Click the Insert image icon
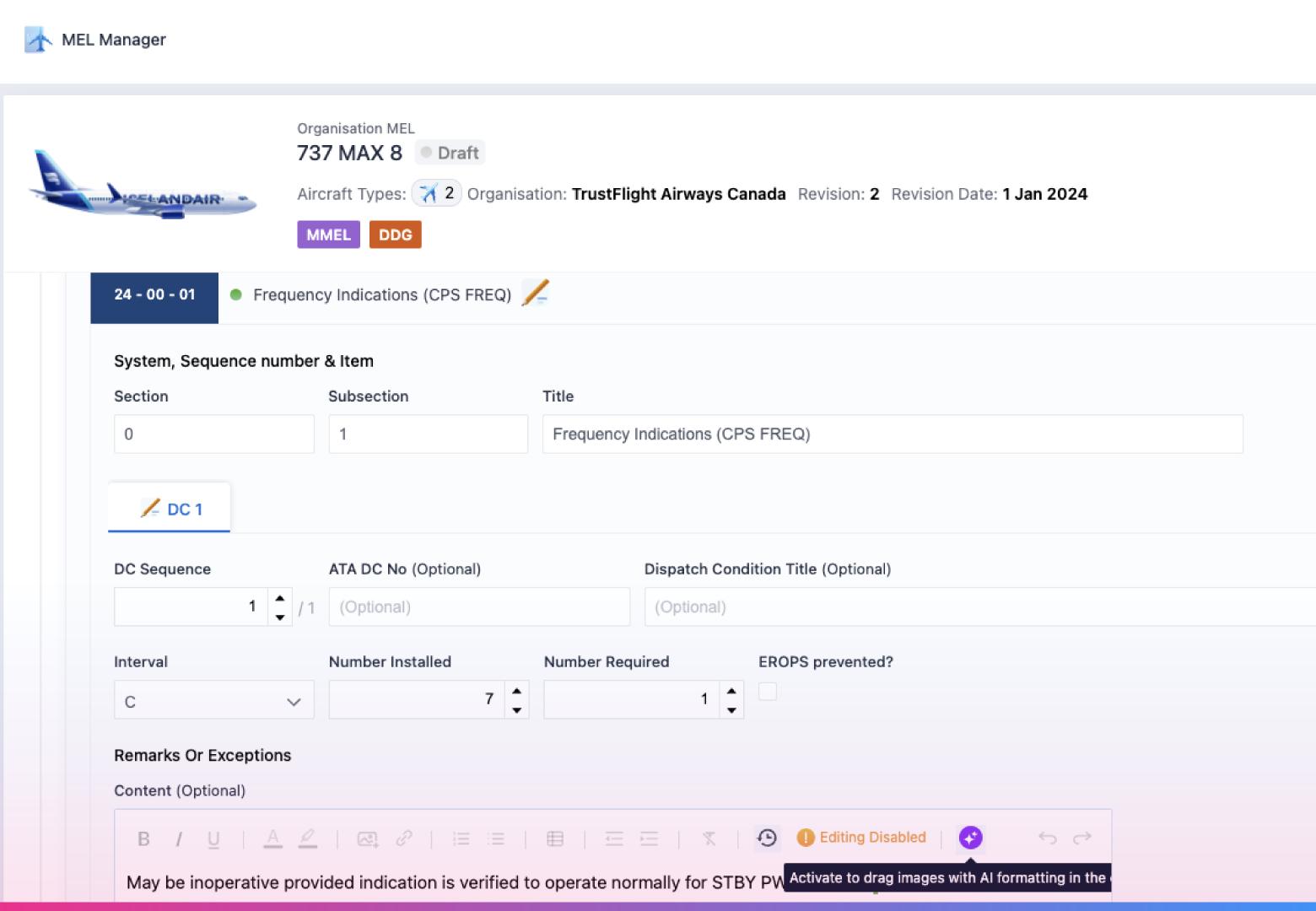This screenshot has height=911, width=1316. pyautogui.click(x=367, y=838)
